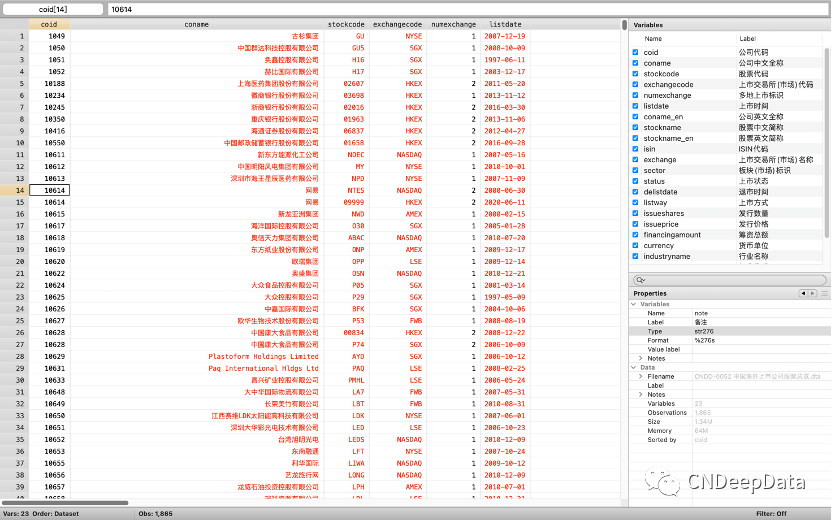
Task: Click the data grid vertical scrollbar
Action: click(624, 24)
